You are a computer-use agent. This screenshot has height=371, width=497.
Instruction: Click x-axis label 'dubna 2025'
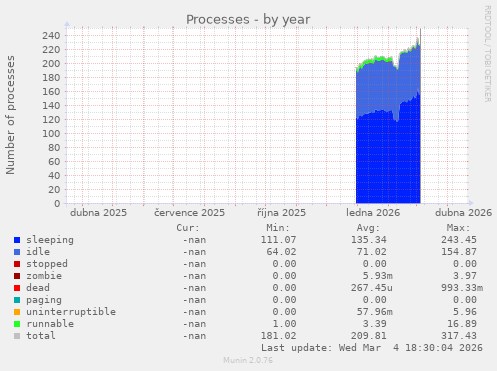pos(98,213)
